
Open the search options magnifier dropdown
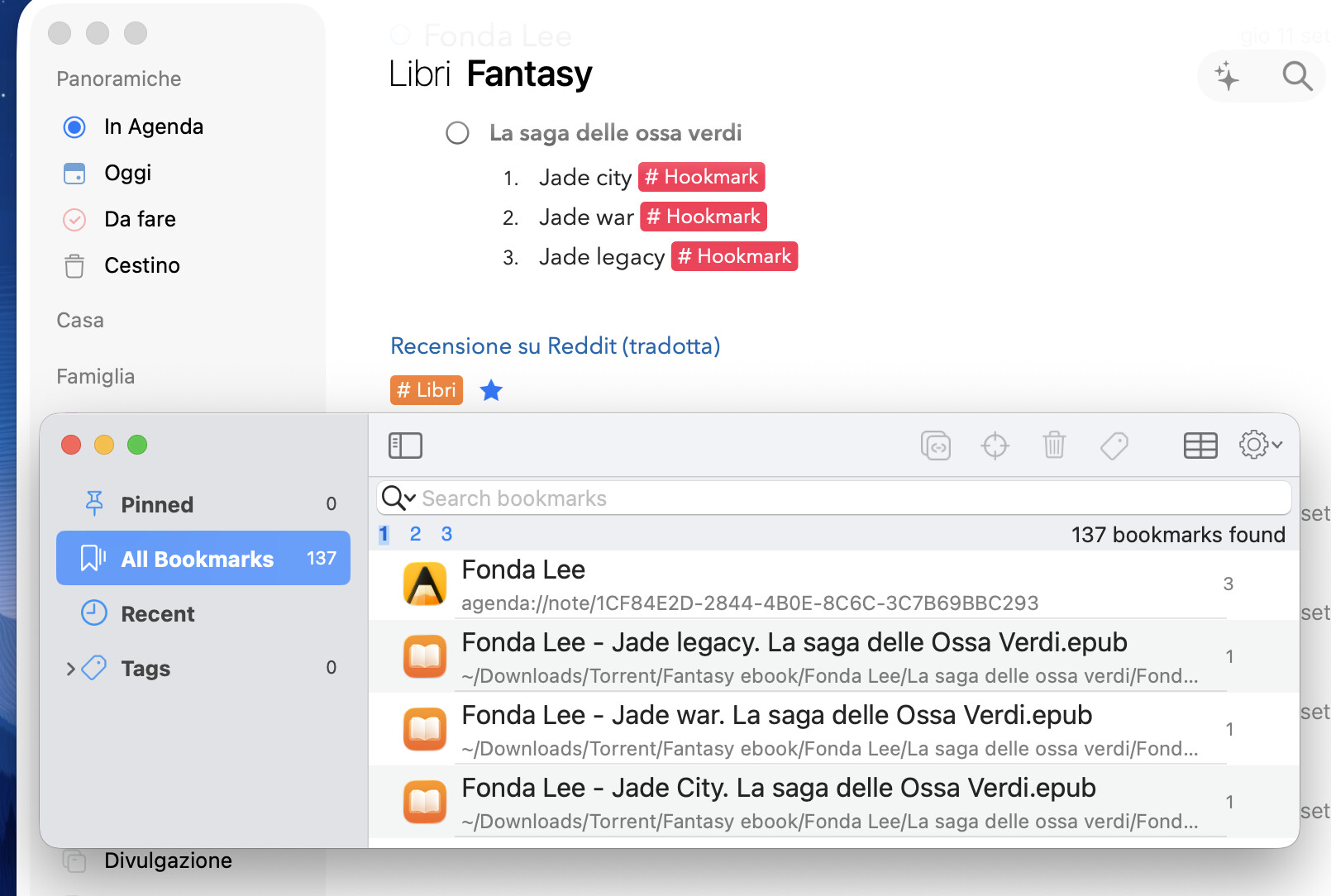pos(398,498)
